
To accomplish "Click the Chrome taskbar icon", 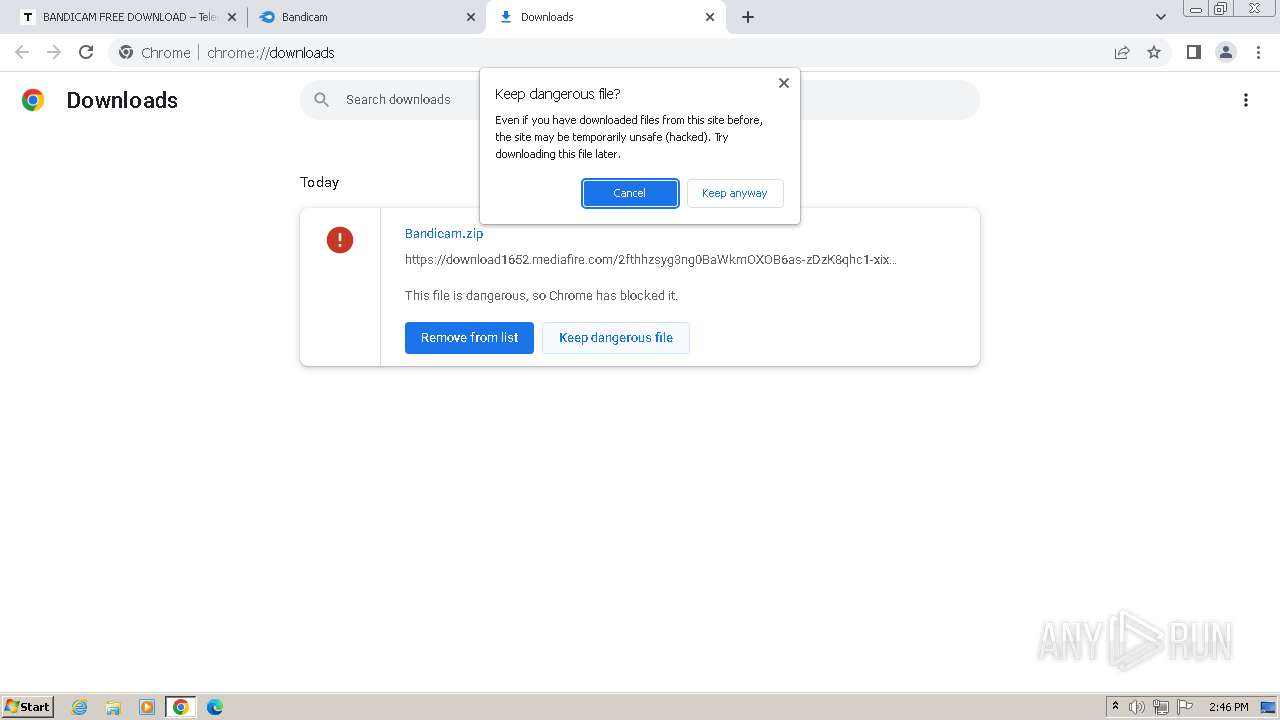I will pos(181,707).
